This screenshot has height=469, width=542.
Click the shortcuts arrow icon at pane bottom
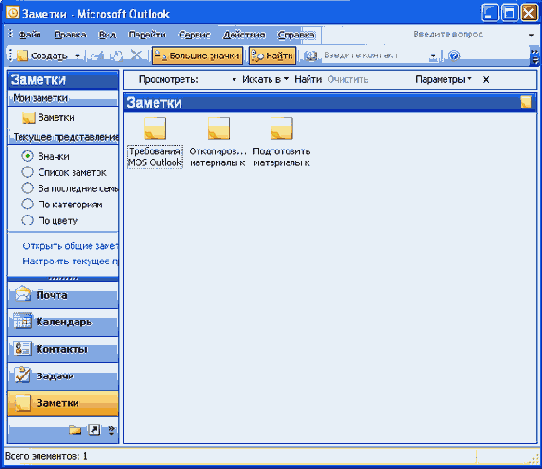click(x=94, y=430)
